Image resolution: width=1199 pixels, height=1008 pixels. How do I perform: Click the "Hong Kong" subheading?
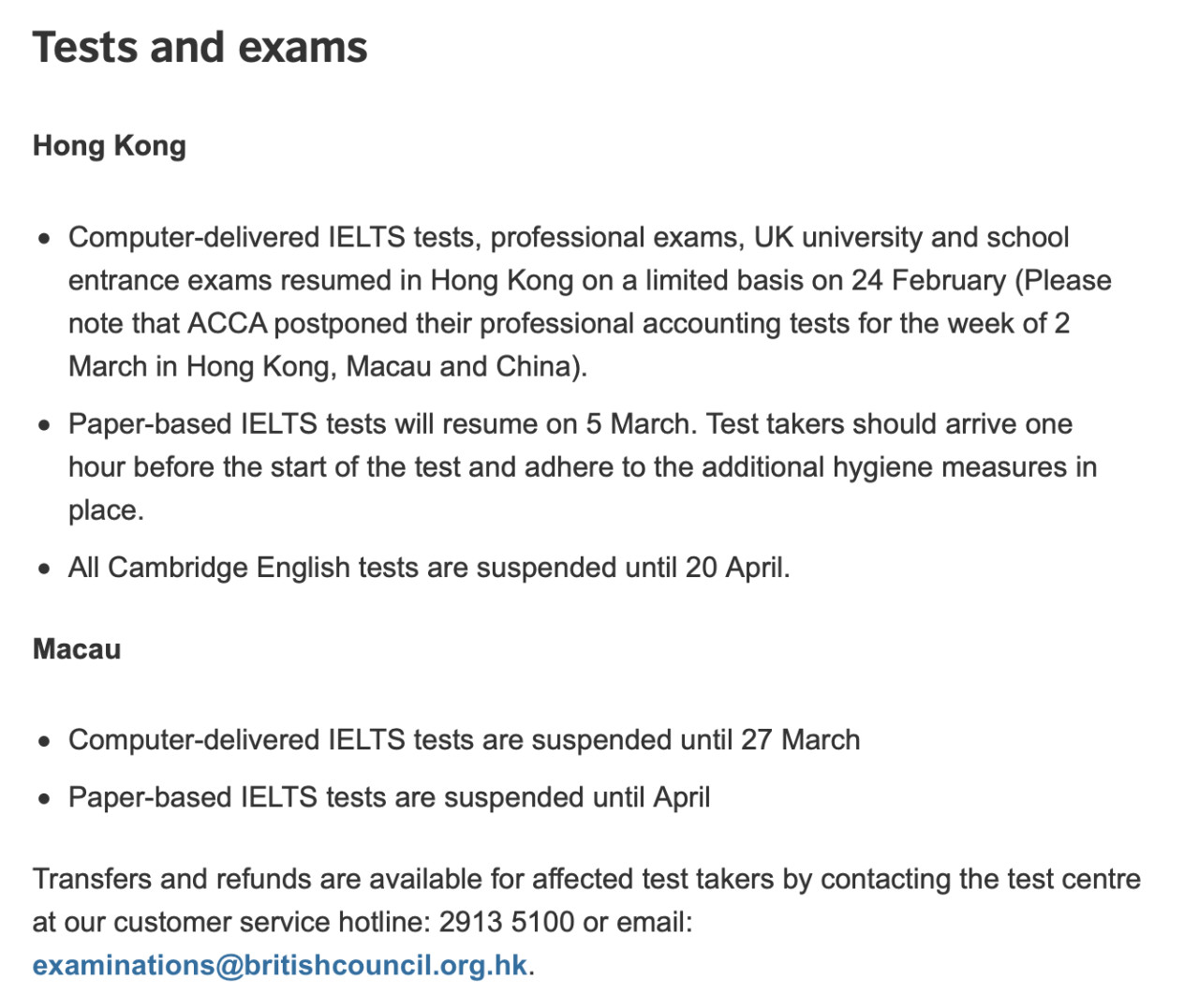pos(110,146)
